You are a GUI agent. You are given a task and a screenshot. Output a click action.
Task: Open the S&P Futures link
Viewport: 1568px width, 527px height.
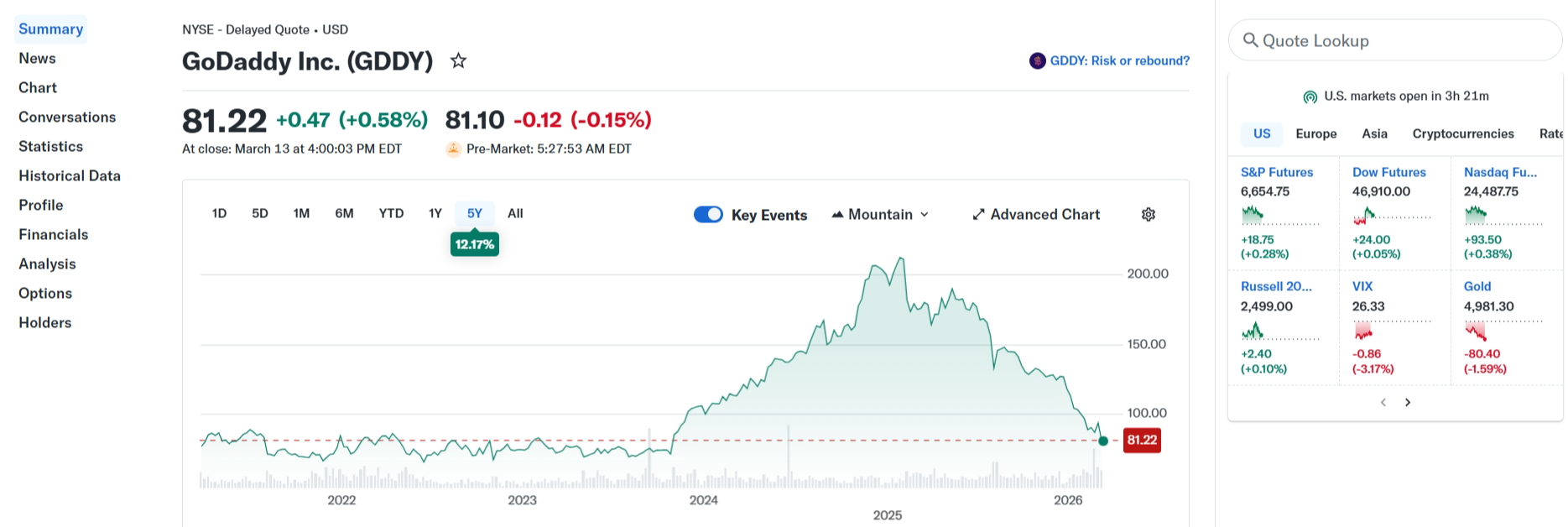(1277, 173)
